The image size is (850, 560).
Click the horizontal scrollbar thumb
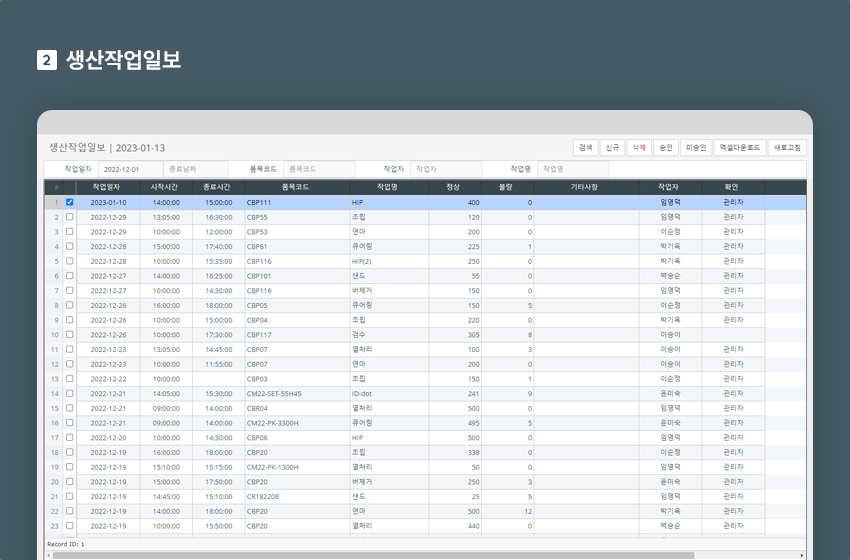click(x=373, y=555)
